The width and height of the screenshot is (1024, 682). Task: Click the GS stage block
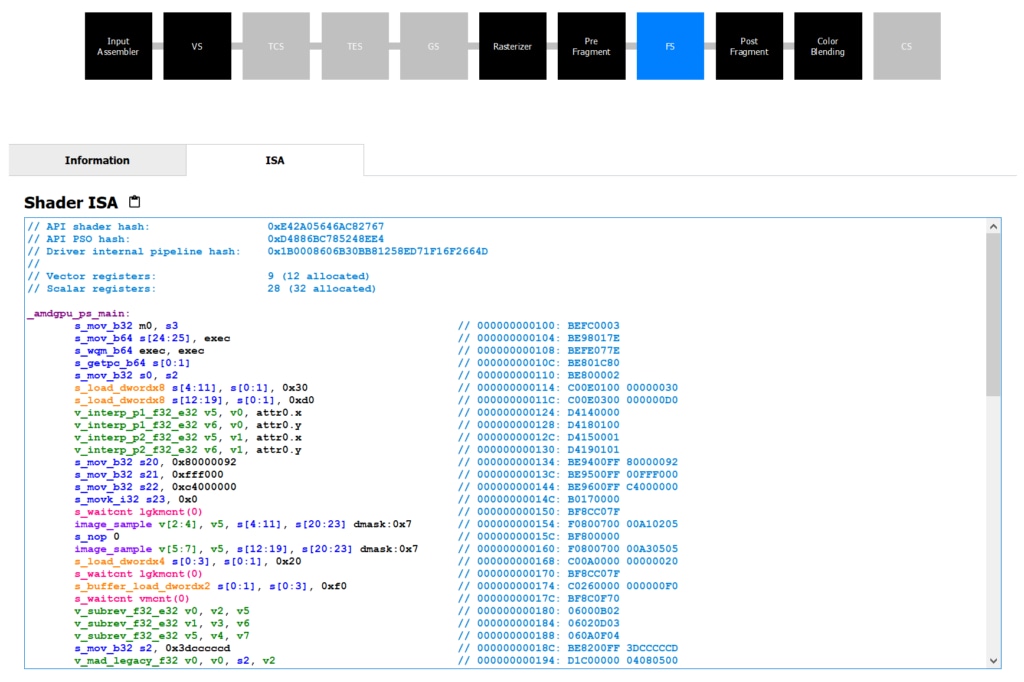click(x=434, y=46)
